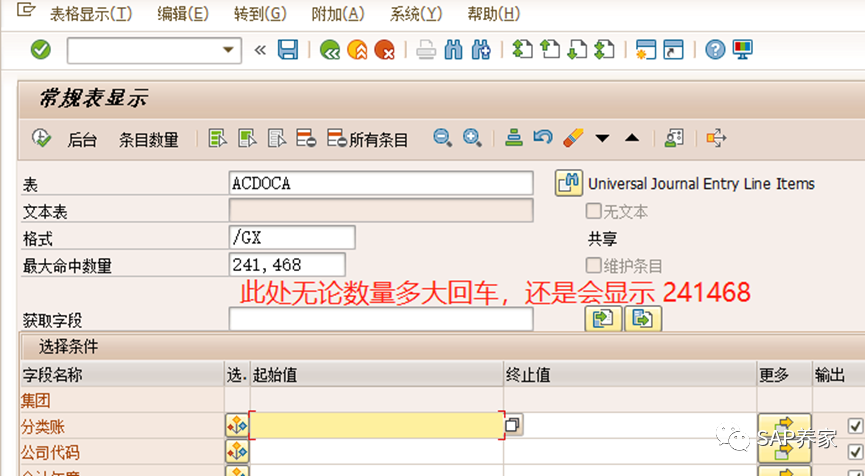The width and height of the screenshot is (865, 476).
Task: Click the 分类账 起始值 input cell
Action: point(377,426)
